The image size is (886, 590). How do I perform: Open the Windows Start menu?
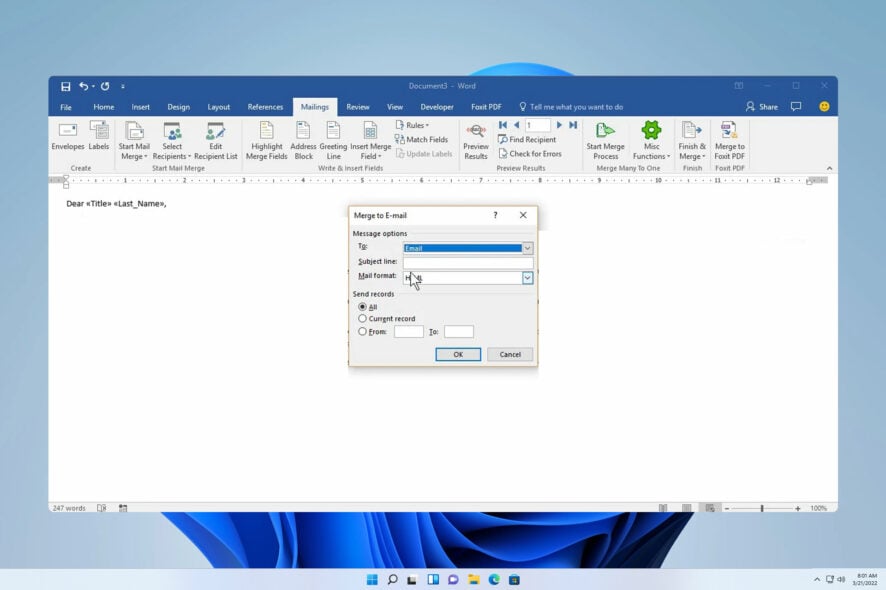[x=372, y=579]
